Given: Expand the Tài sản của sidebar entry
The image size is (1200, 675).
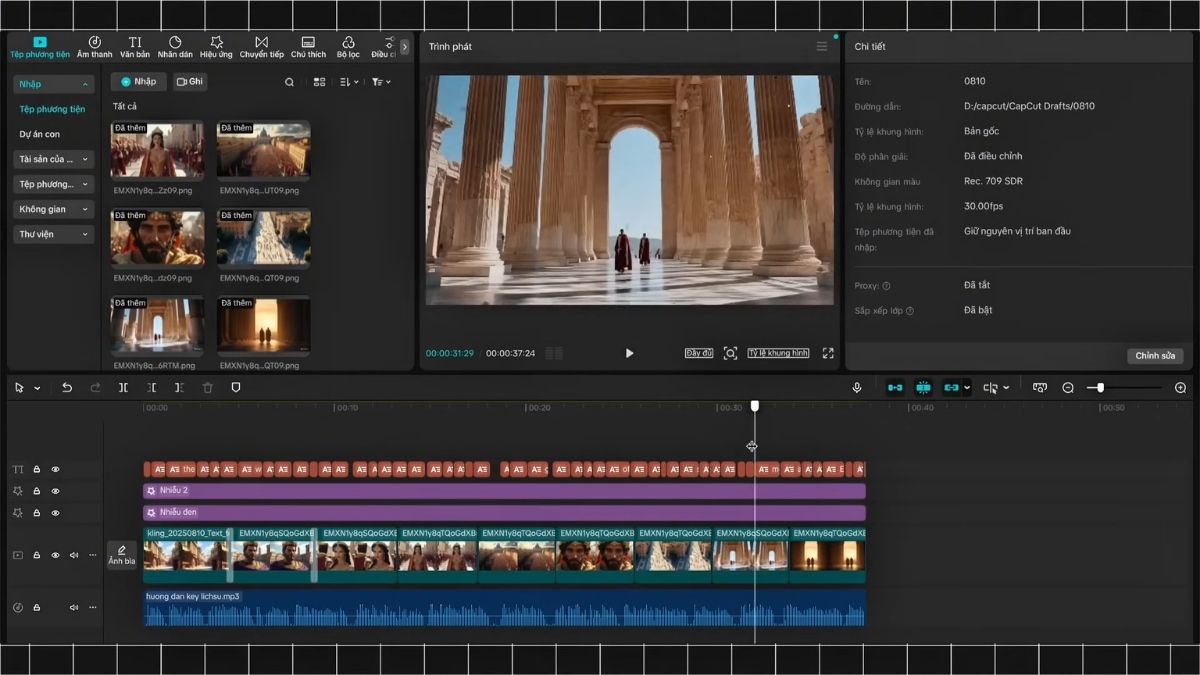Looking at the screenshot, I should [52, 158].
